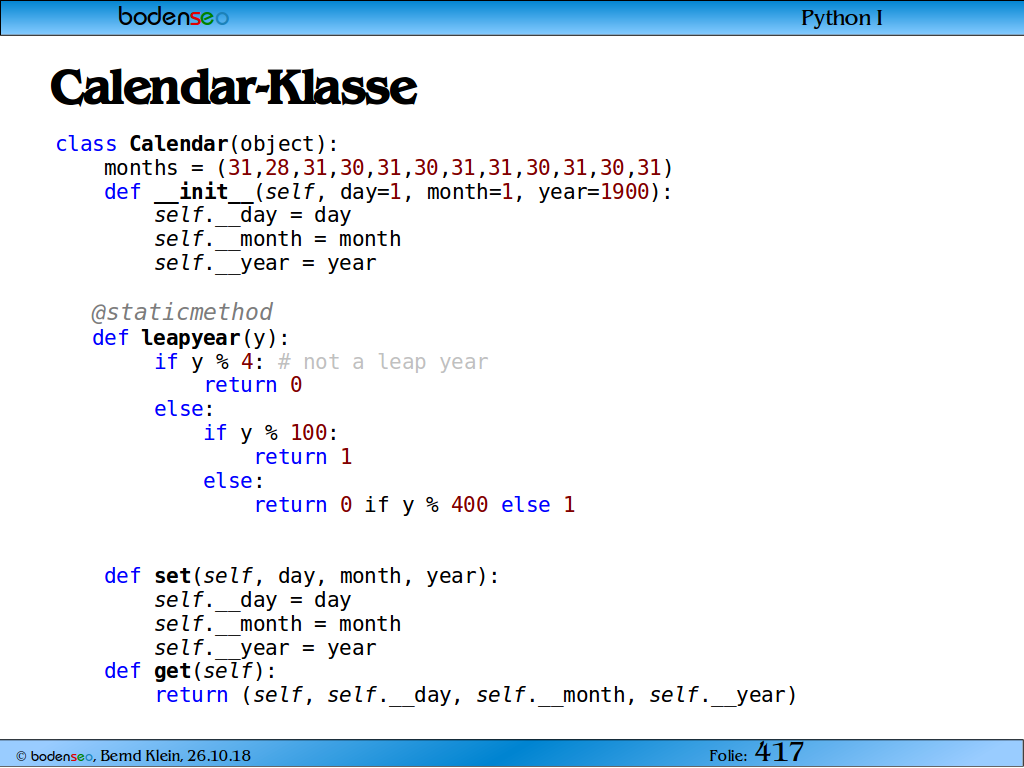Click the 'return 1' statement

coord(303,457)
